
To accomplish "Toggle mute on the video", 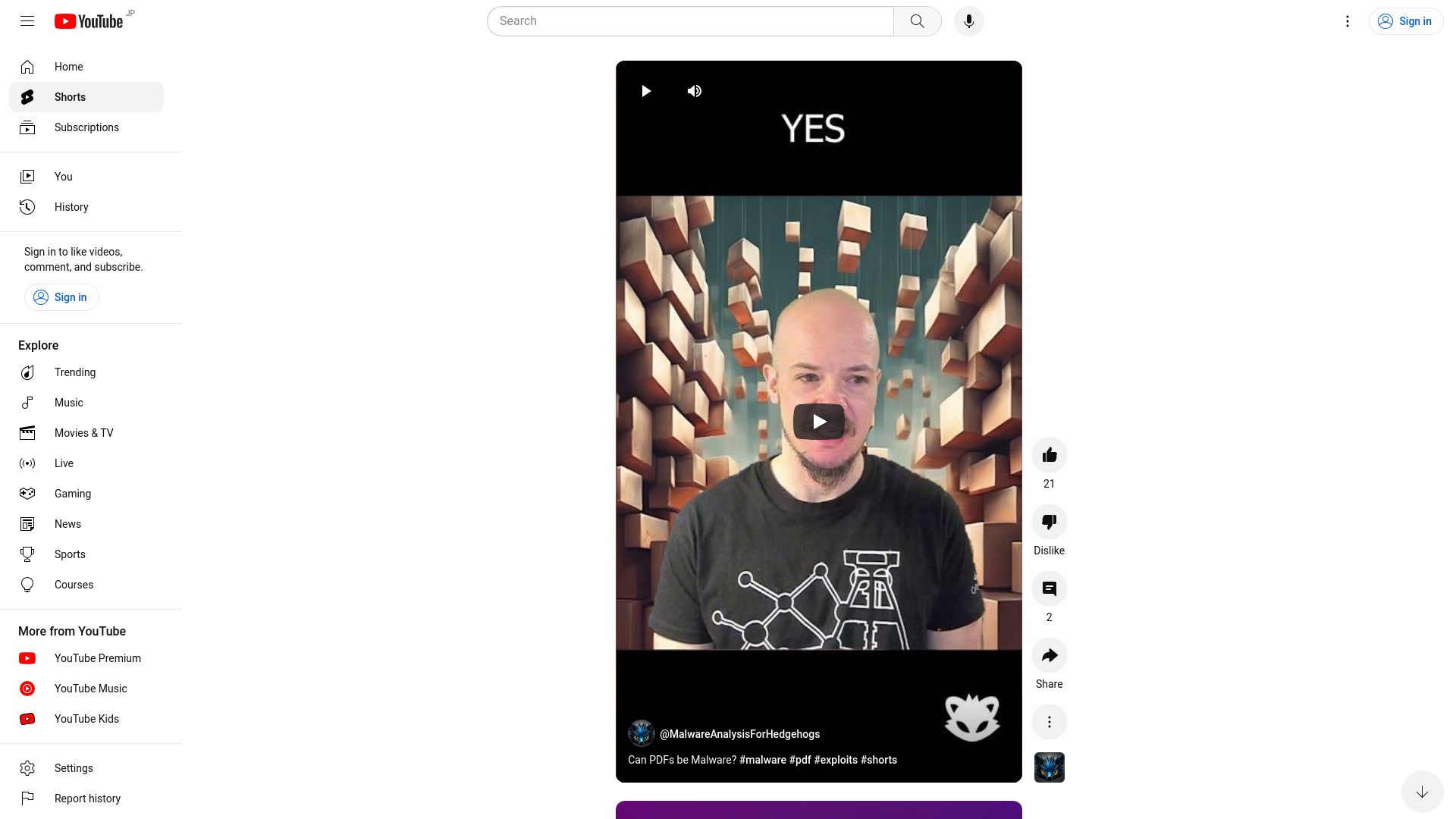I will click(x=694, y=91).
